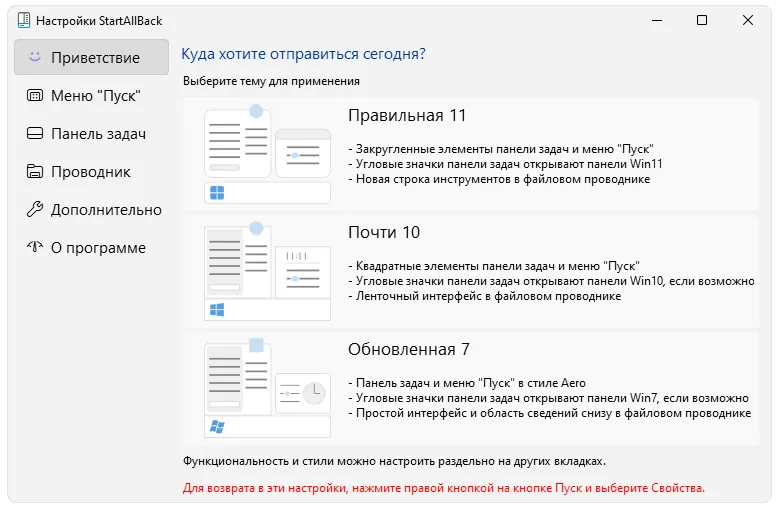Choose the Обновленная 7 theme preview thumbnail
Screen dimensions: 781x510
tap(267, 388)
